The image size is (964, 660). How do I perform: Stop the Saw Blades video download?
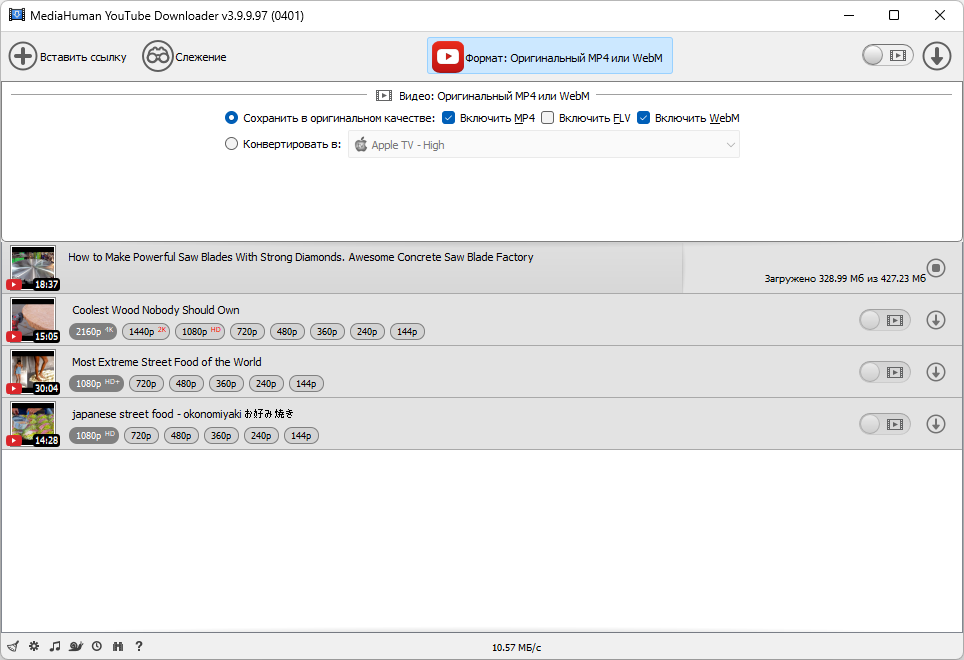pyautogui.click(x=936, y=268)
